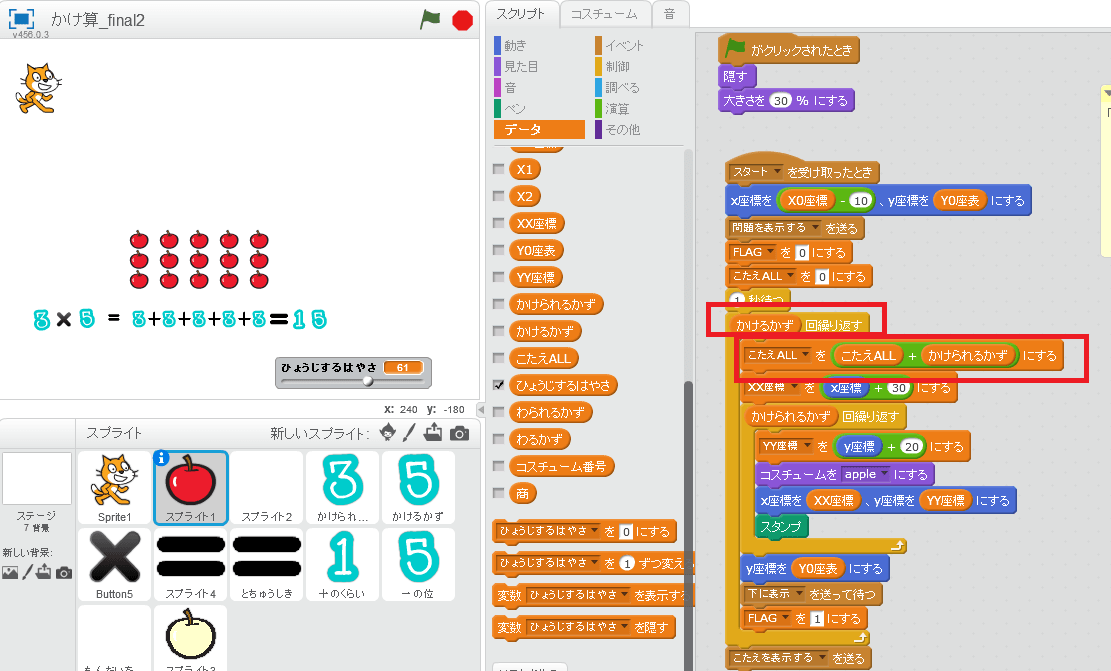Upload sprite from file icon
Viewport: 1111px width, 671px height.
point(433,432)
